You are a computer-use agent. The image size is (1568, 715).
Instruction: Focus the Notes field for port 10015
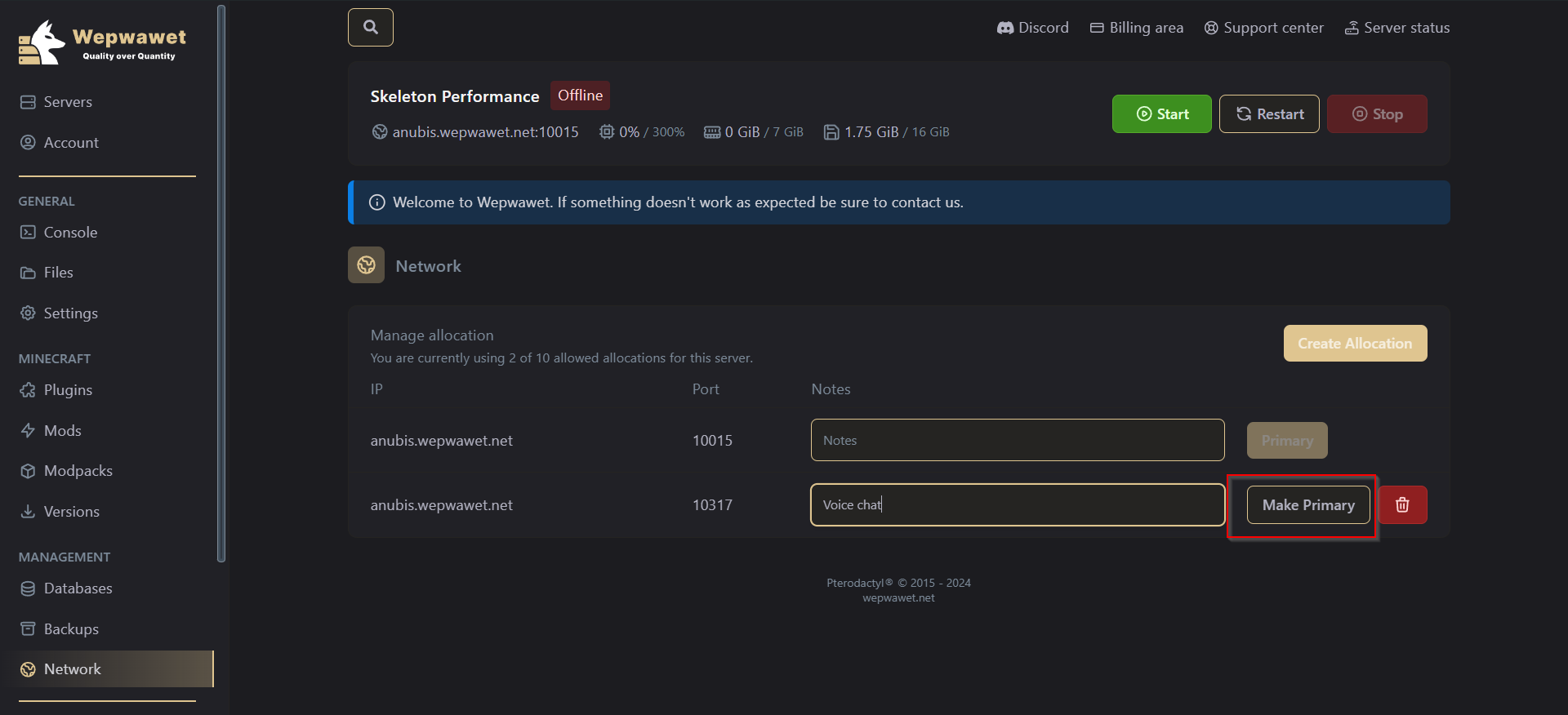coord(1018,440)
